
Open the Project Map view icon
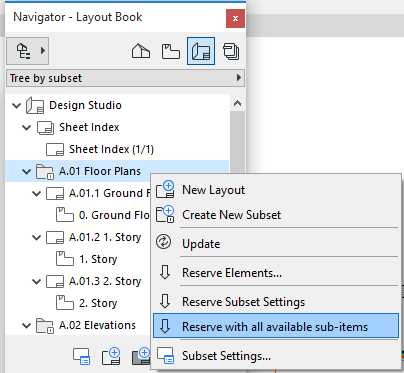141,51
